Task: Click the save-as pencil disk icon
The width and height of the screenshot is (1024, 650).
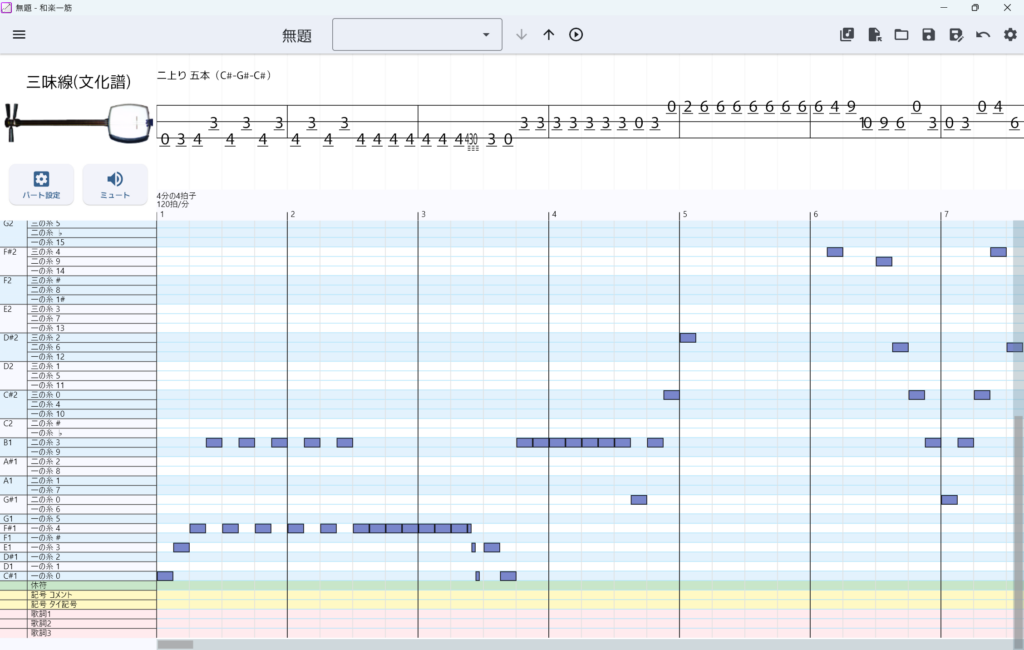Action: tap(955, 35)
